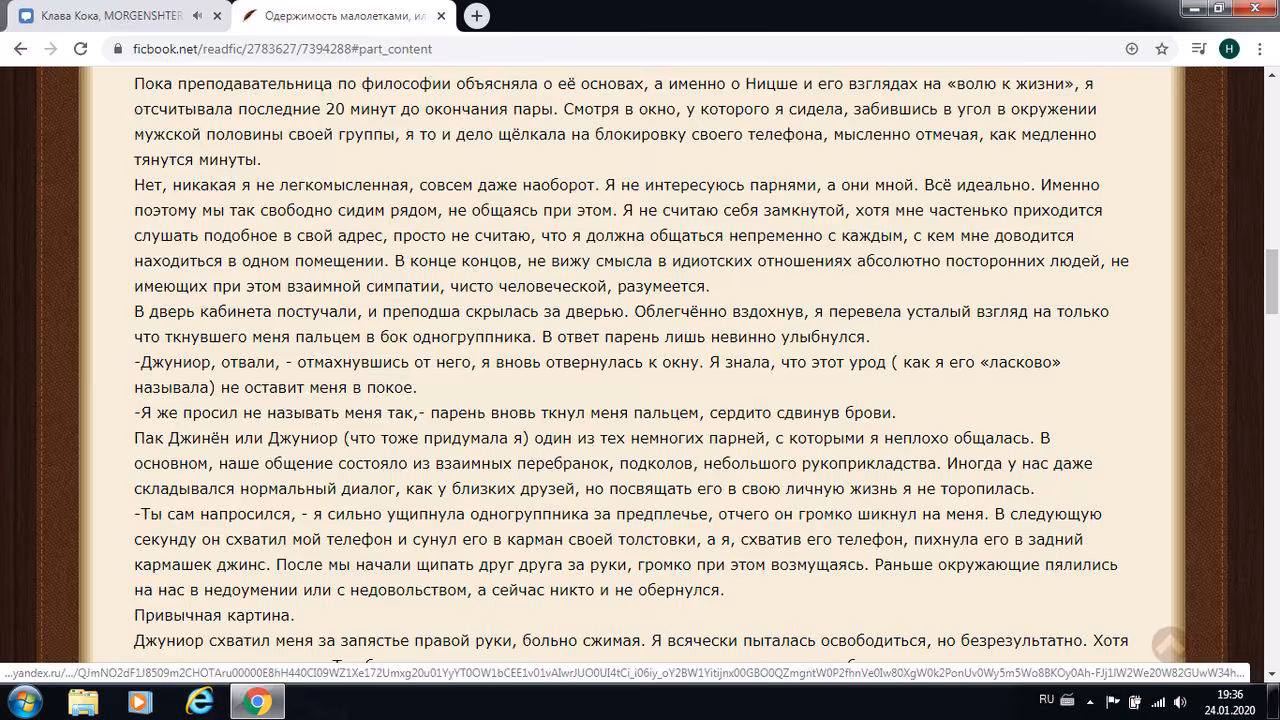Viewport: 1280px width, 720px height.
Task: Click the scroll-to-top button on the page
Action: (x=1168, y=643)
